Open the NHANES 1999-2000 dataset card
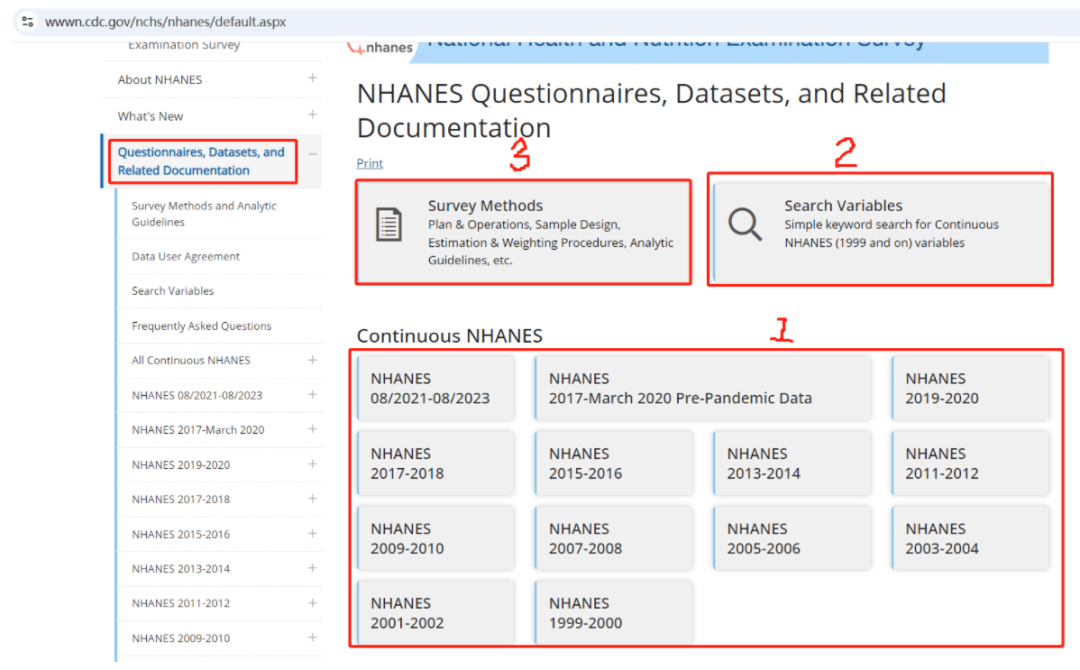The width and height of the screenshot is (1080, 670). pos(613,613)
